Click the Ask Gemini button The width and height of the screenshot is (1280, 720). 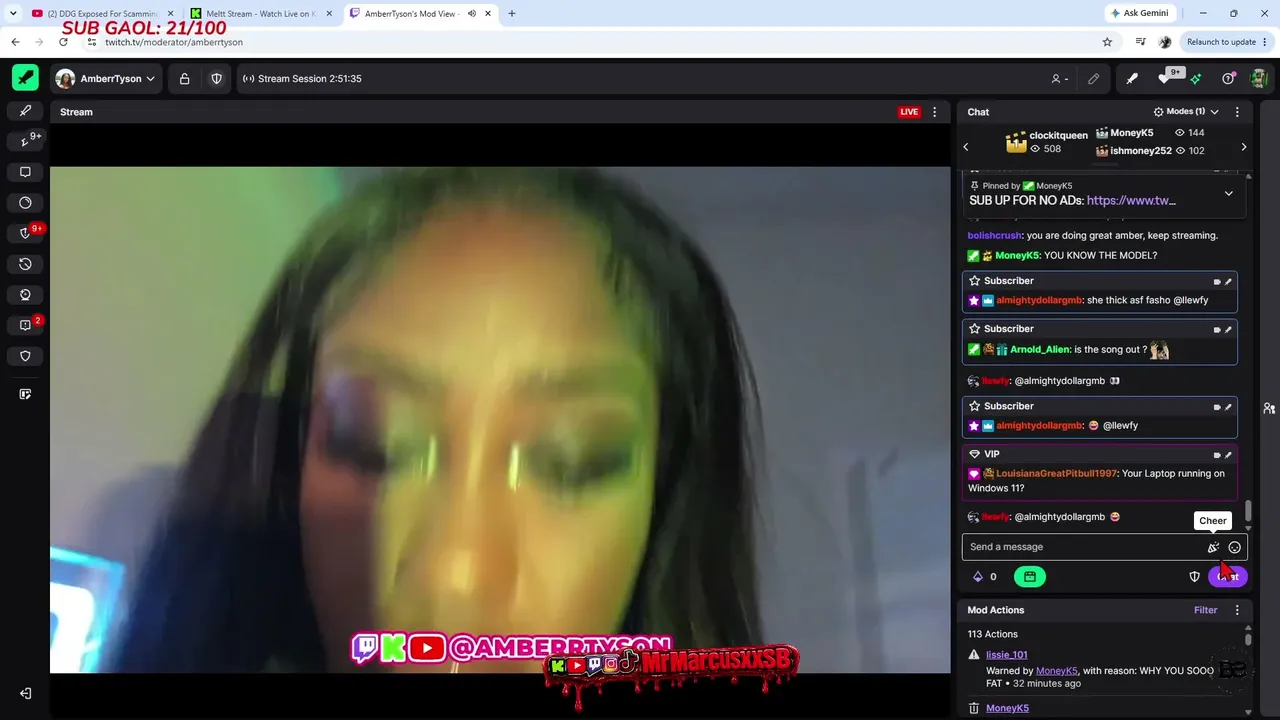pos(1142,14)
